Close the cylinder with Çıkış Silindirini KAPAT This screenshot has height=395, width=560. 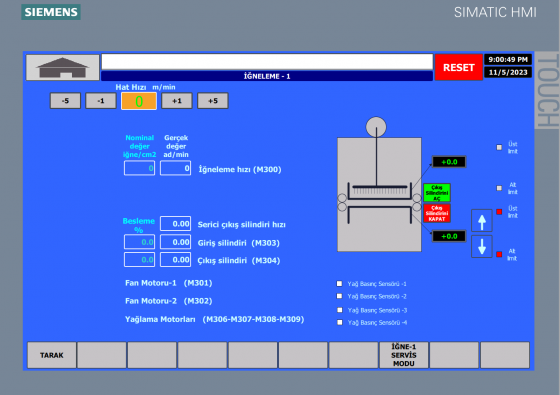tap(437, 213)
